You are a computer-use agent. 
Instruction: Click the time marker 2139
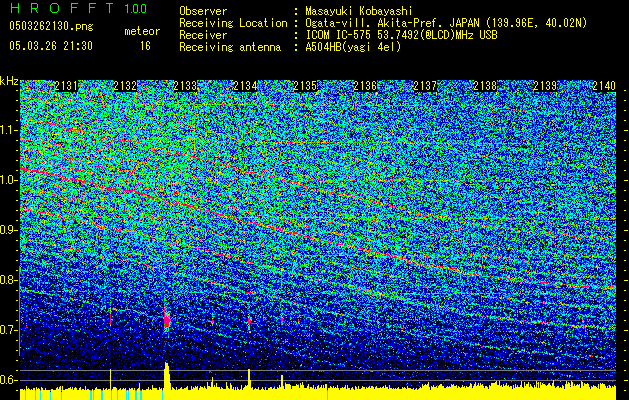tap(545, 86)
